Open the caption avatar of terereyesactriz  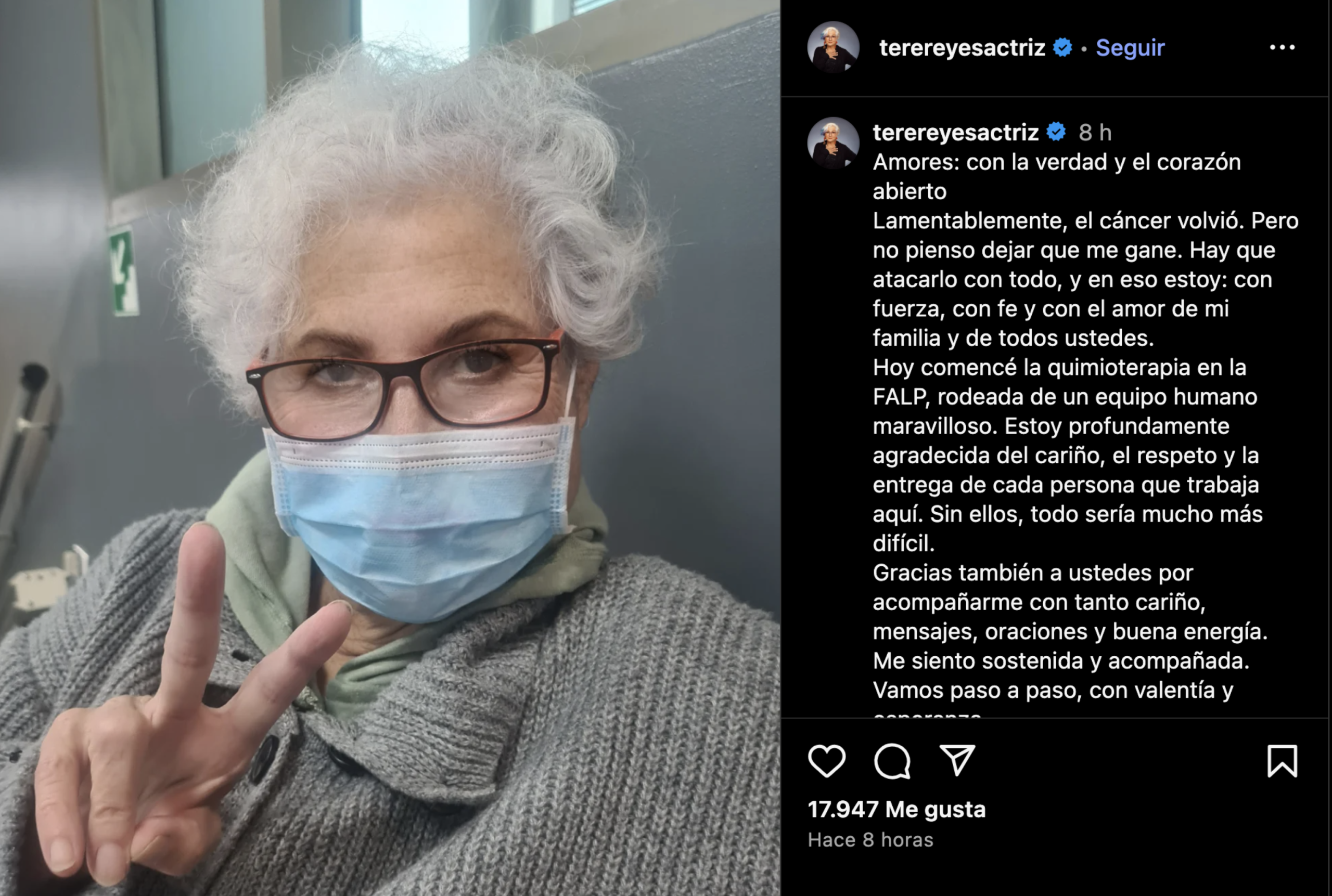pyautogui.click(x=833, y=144)
